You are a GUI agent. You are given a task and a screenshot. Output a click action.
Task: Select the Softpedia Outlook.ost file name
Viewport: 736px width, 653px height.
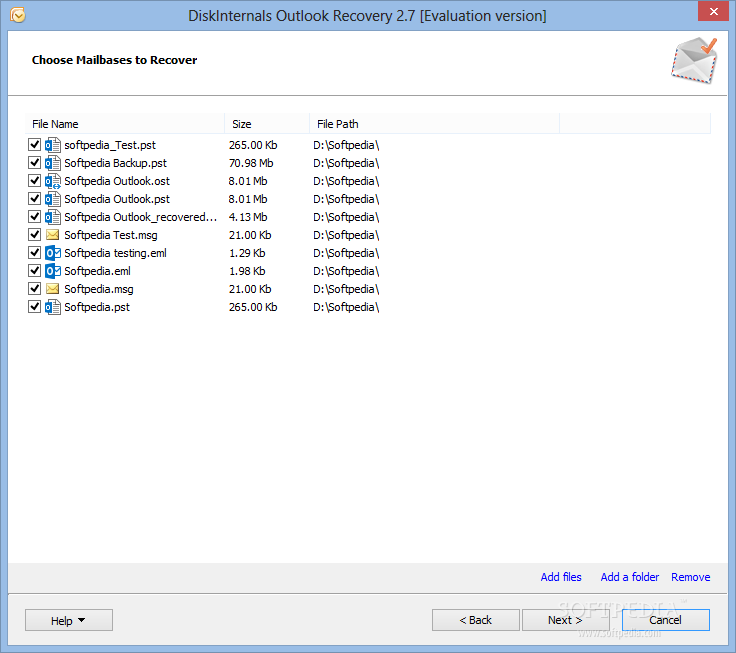[117, 181]
